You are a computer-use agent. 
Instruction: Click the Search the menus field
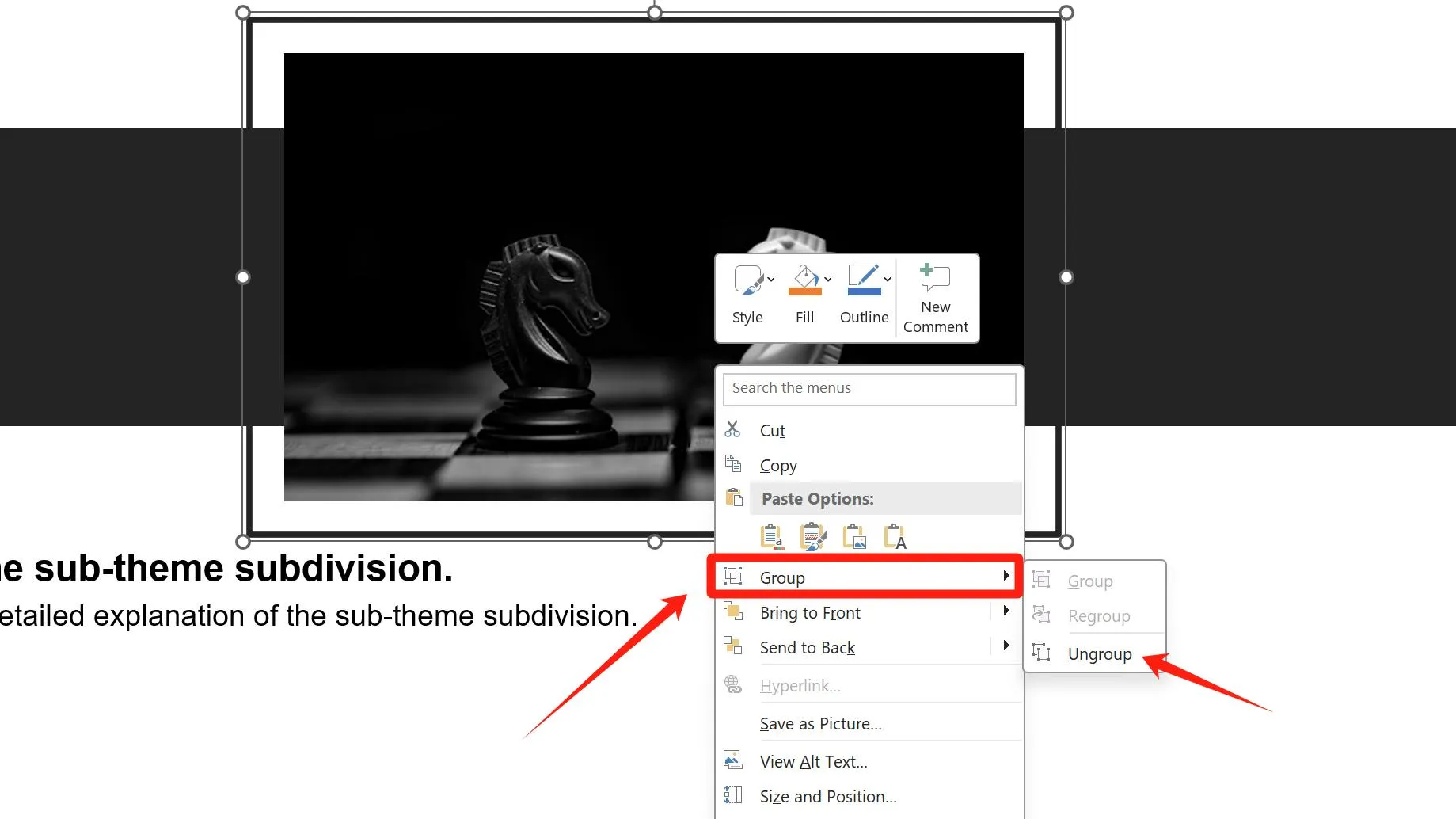[x=869, y=388]
